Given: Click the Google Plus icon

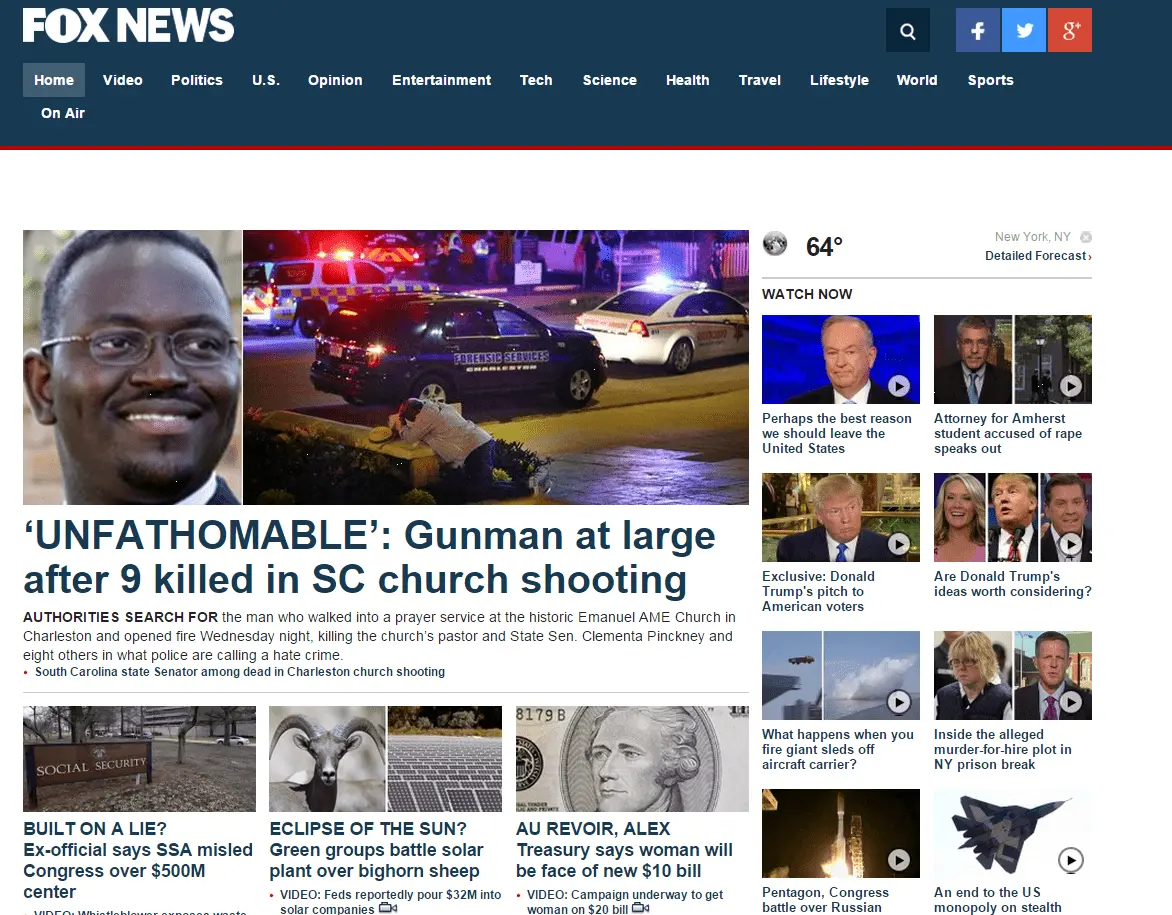Looking at the screenshot, I should point(1070,31).
